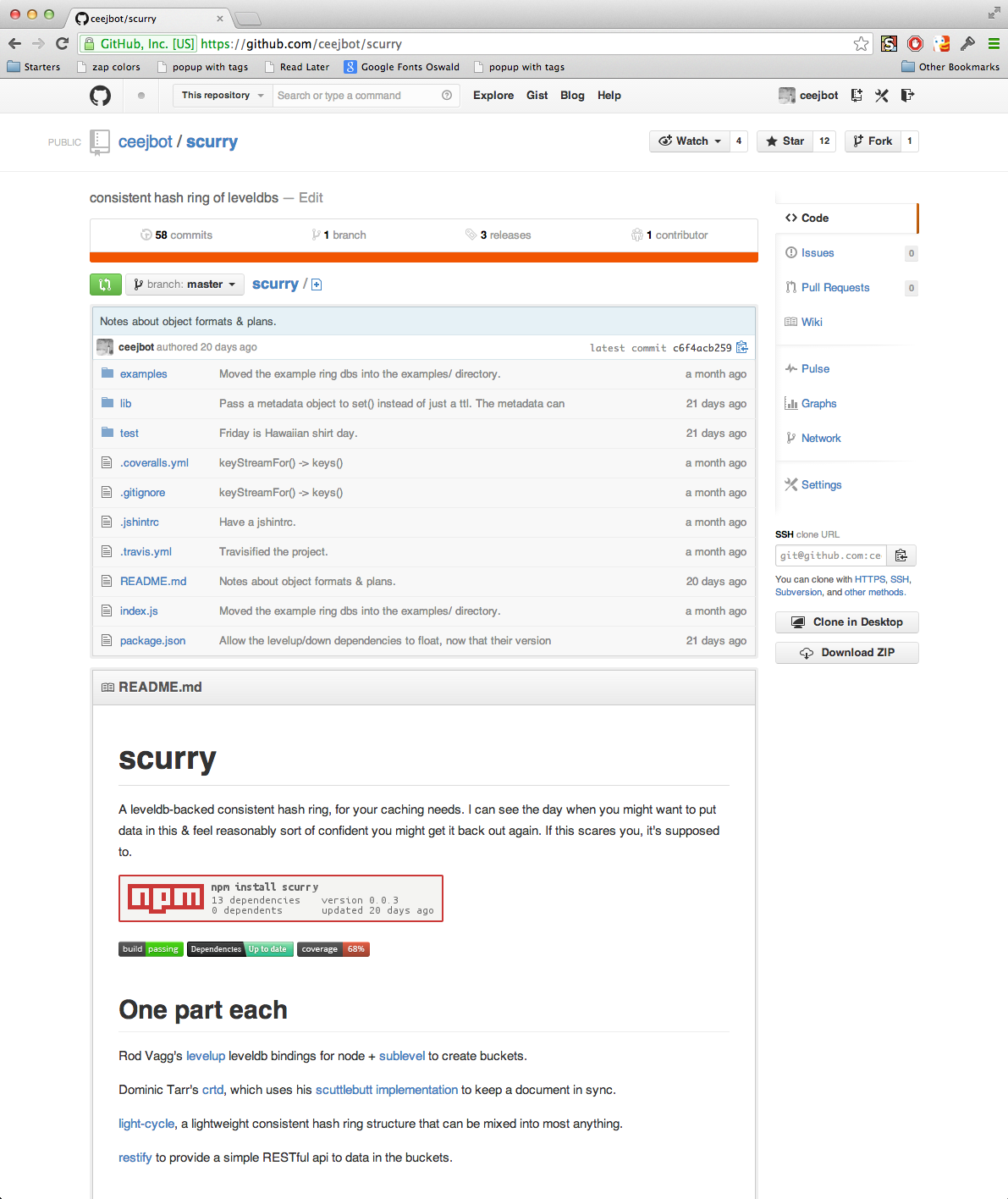Copy the latest commit hash c6f4acb259
The width and height of the screenshot is (1008, 1199).
click(741, 347)
